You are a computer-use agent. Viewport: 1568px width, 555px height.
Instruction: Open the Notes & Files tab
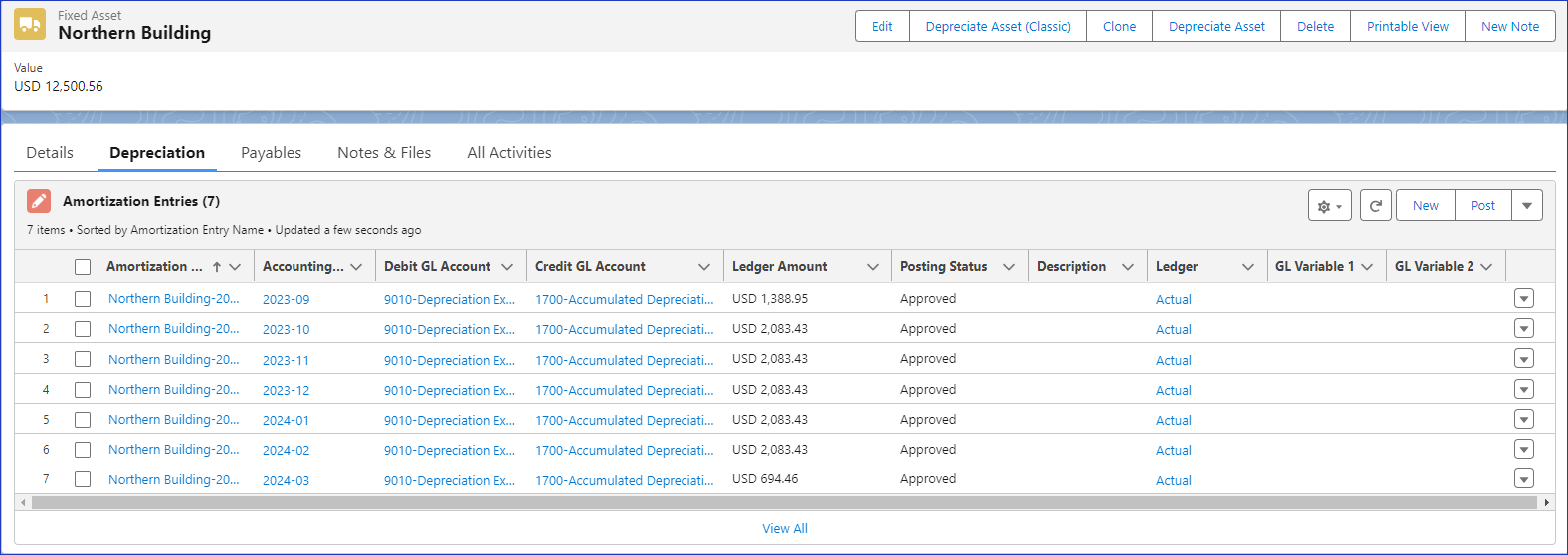point(384,153)
